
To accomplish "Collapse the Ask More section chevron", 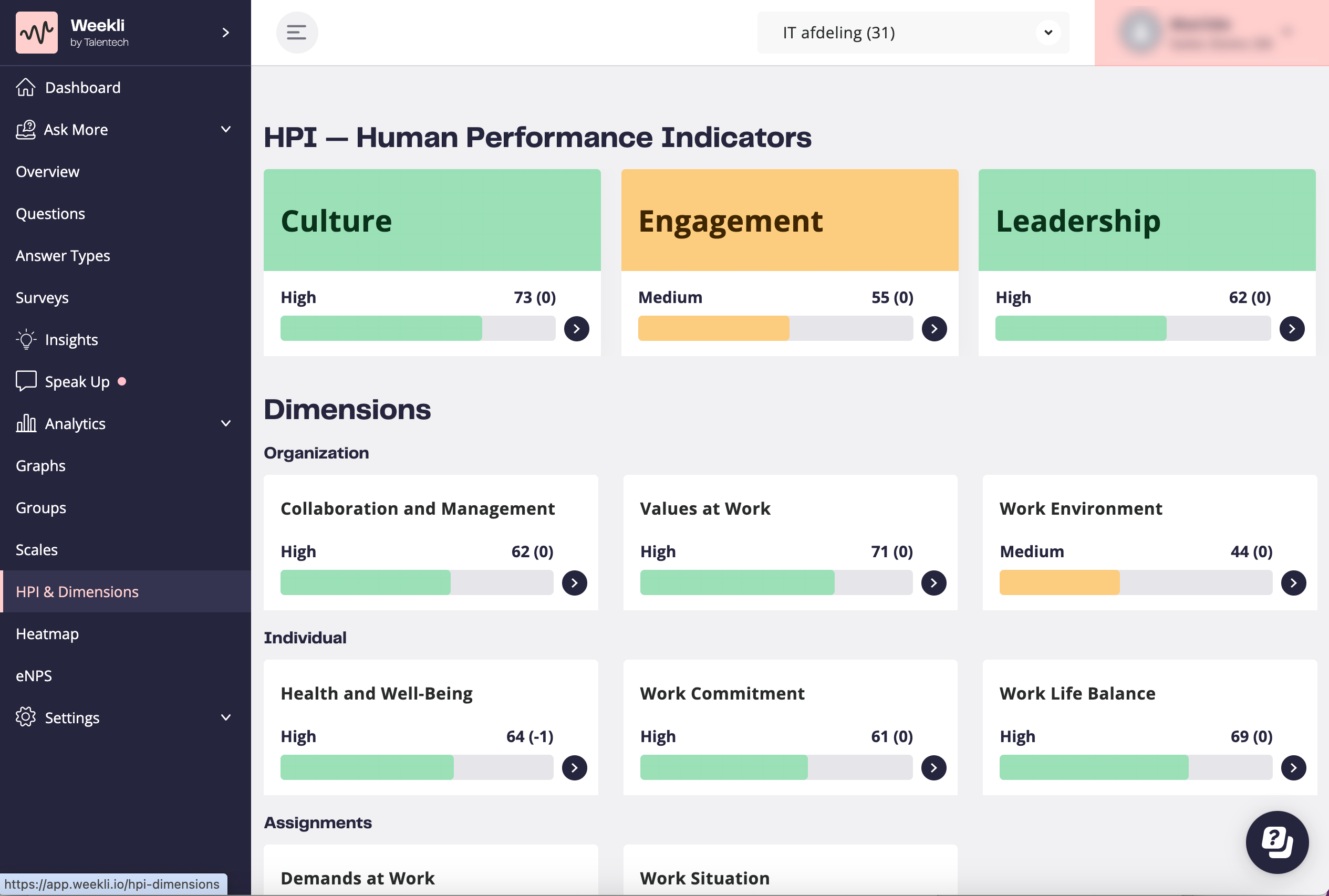I will coord(226,130).
